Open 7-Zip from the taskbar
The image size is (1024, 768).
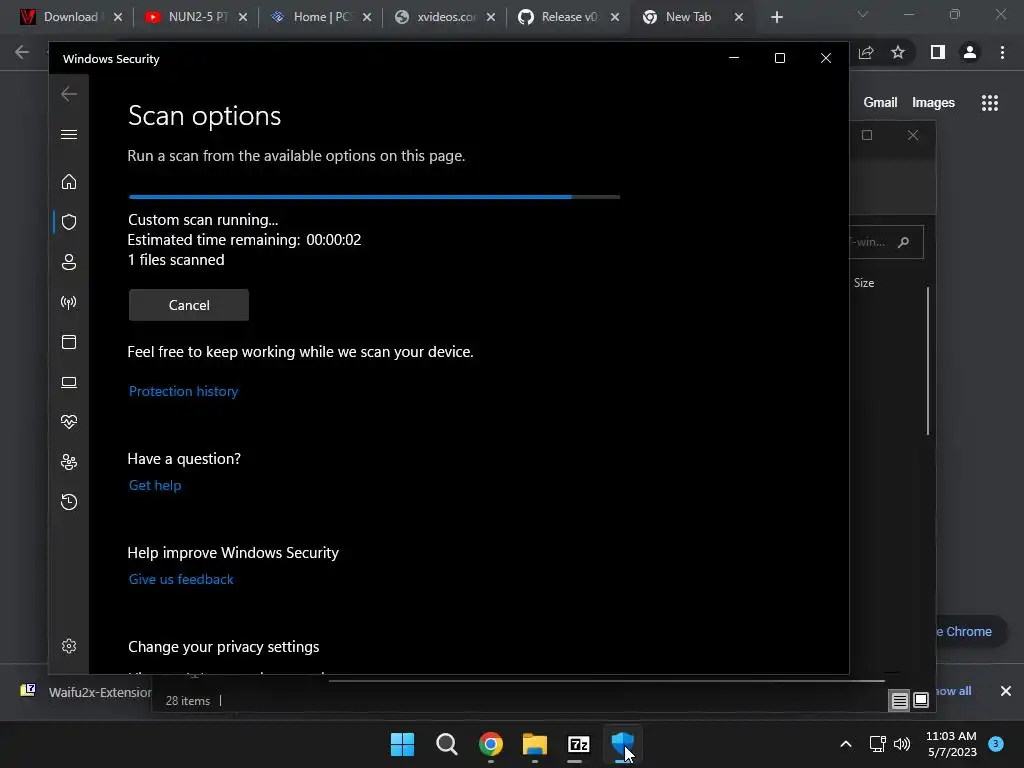click(x=579, y=744)
